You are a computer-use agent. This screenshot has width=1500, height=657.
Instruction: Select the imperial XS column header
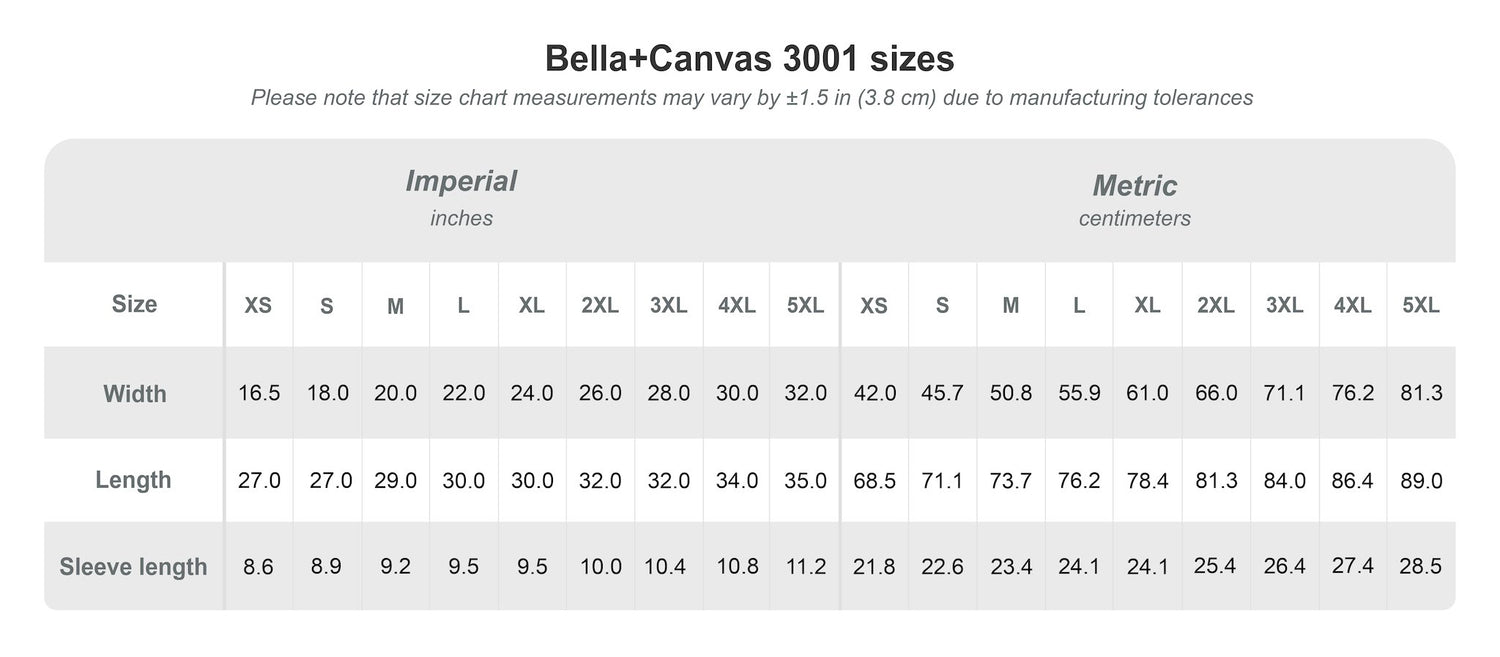pyautogui.click(x=258, y=306)
